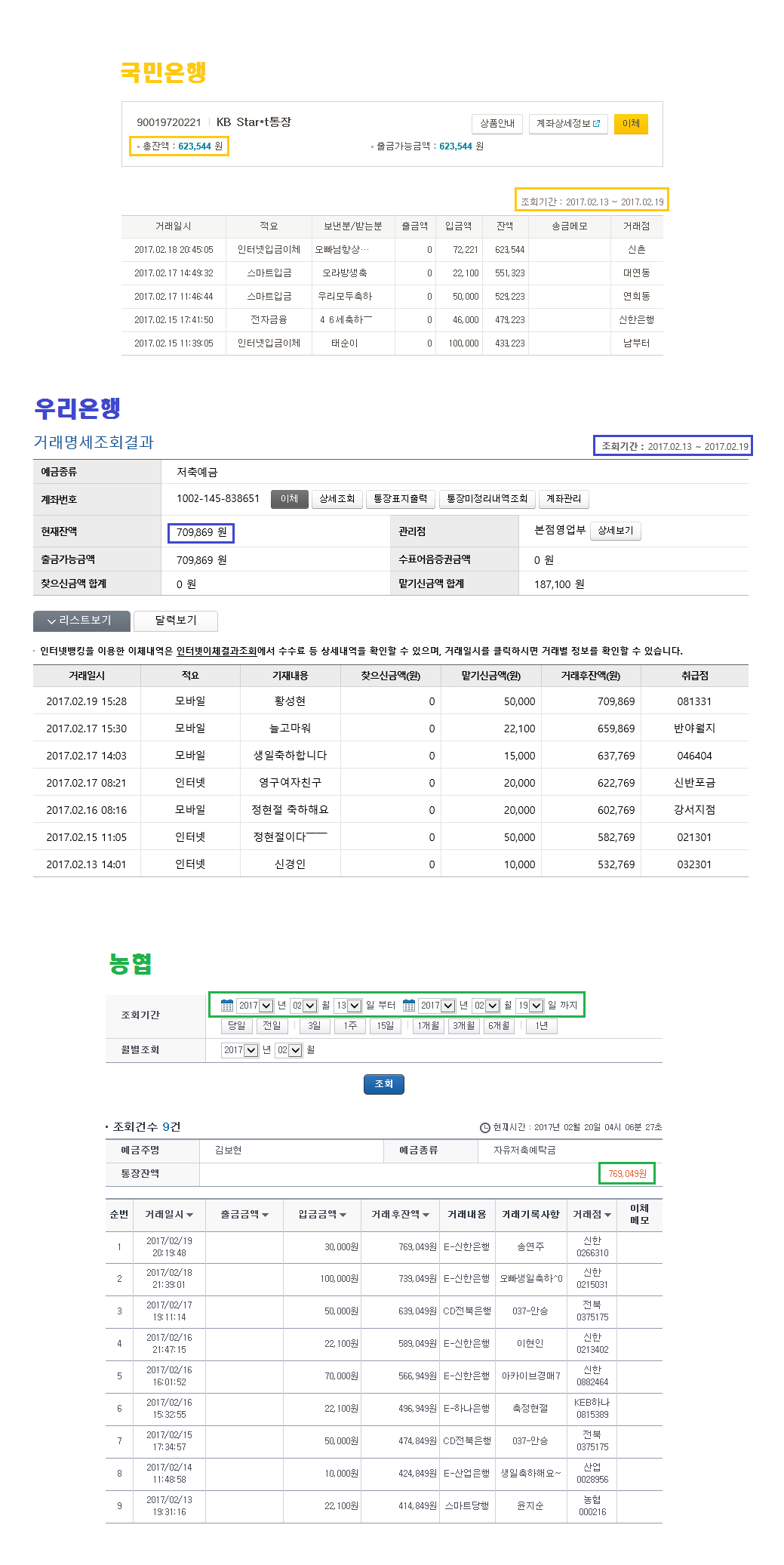Sort 농협 table by 입금금액 arrow
The image size is (784, 1565).
(343, 1215)
